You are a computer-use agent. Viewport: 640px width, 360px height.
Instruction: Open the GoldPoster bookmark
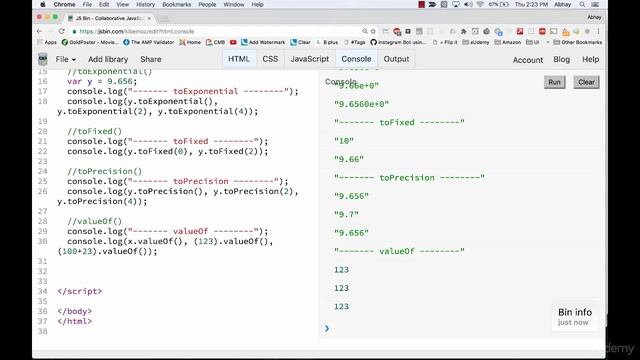point(89,42)
